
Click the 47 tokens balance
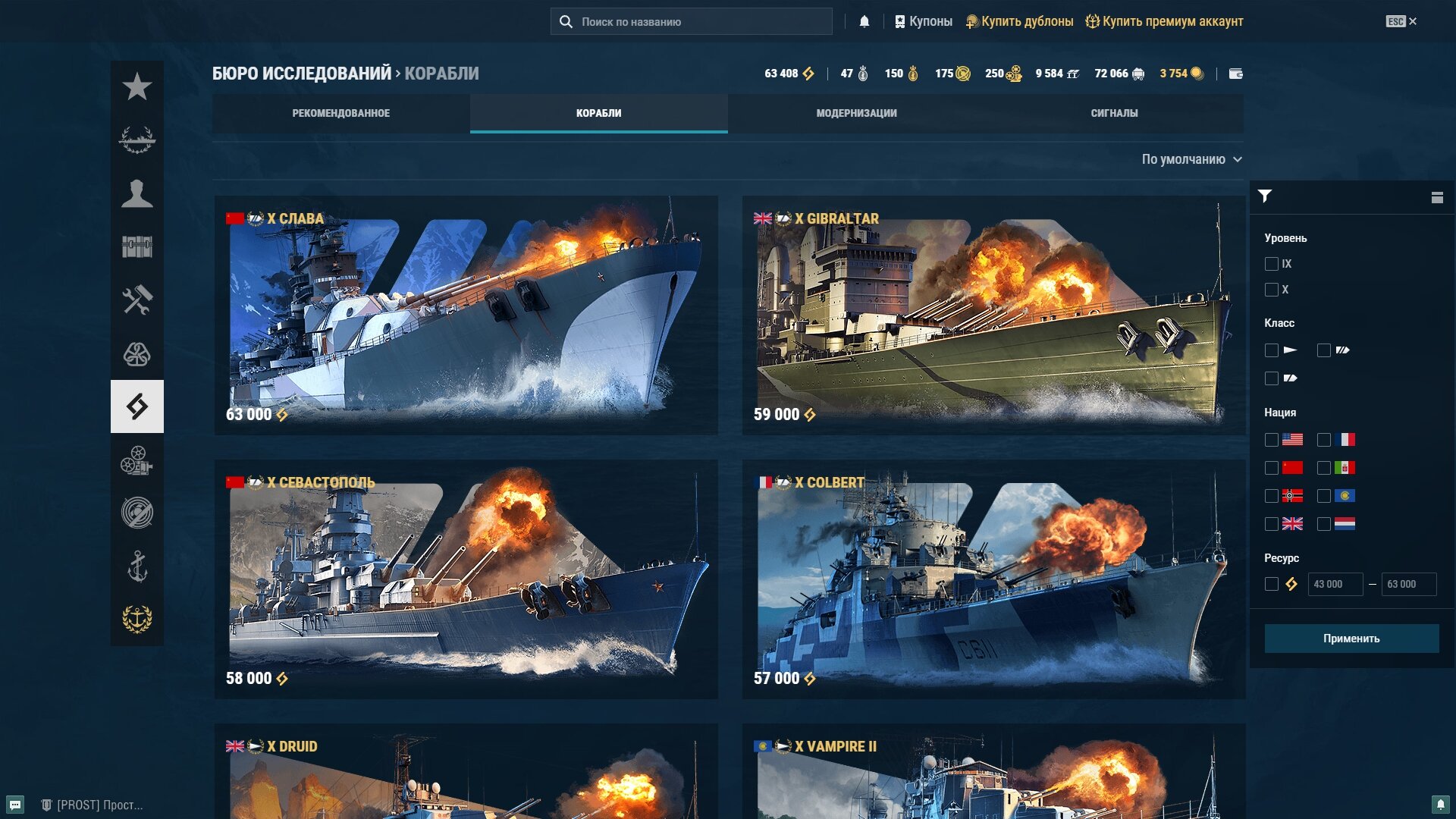coord(855,74)
